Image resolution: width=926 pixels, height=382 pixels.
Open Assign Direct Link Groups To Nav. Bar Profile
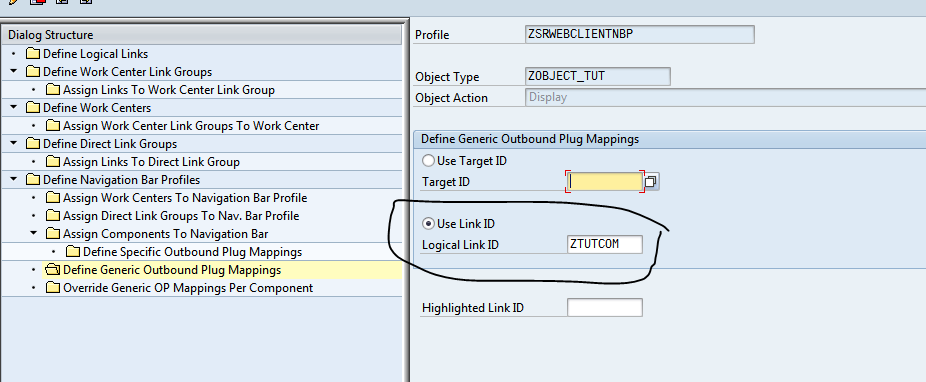(x=181, y=216)
